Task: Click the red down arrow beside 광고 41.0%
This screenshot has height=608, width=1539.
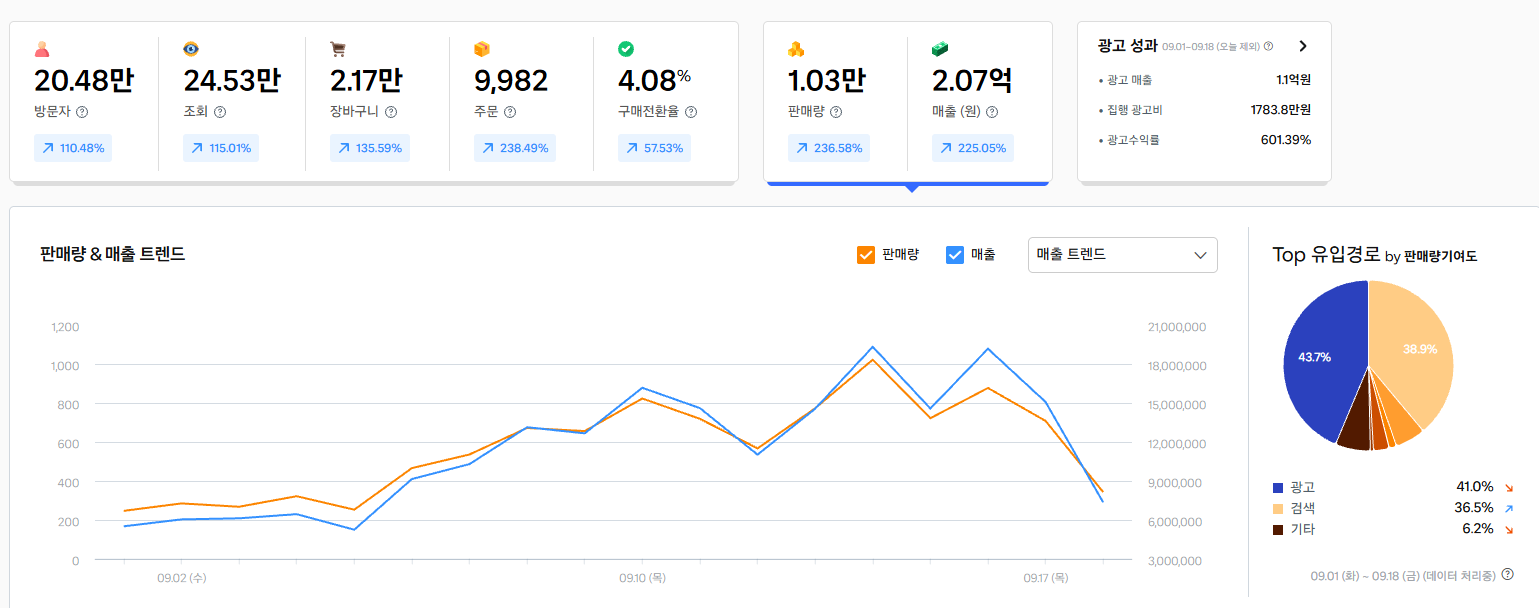Action: pos(1508,488)
